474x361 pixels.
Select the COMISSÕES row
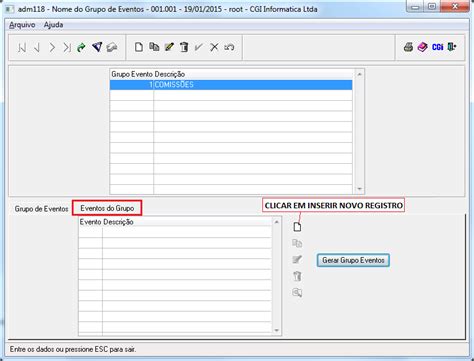231,85
